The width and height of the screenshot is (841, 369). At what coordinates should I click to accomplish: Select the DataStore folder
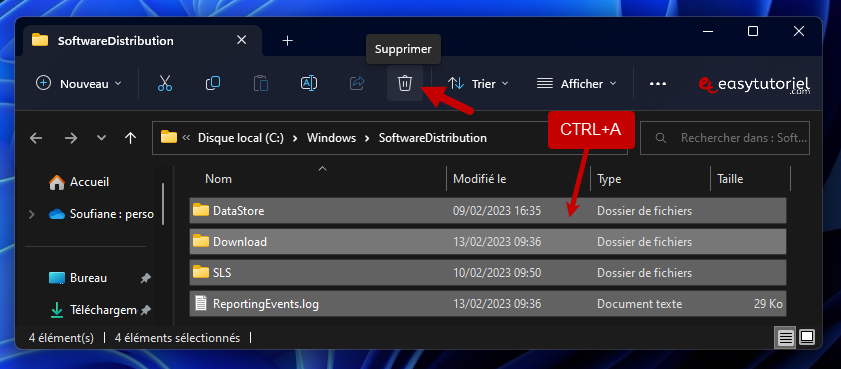[x=488, y=211]
